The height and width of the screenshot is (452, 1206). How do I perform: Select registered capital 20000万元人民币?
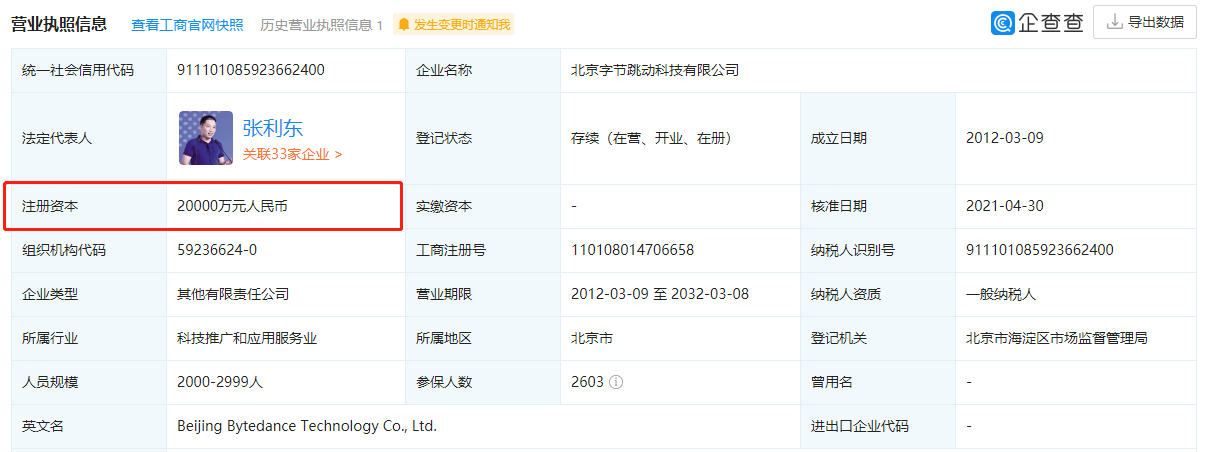232,206
